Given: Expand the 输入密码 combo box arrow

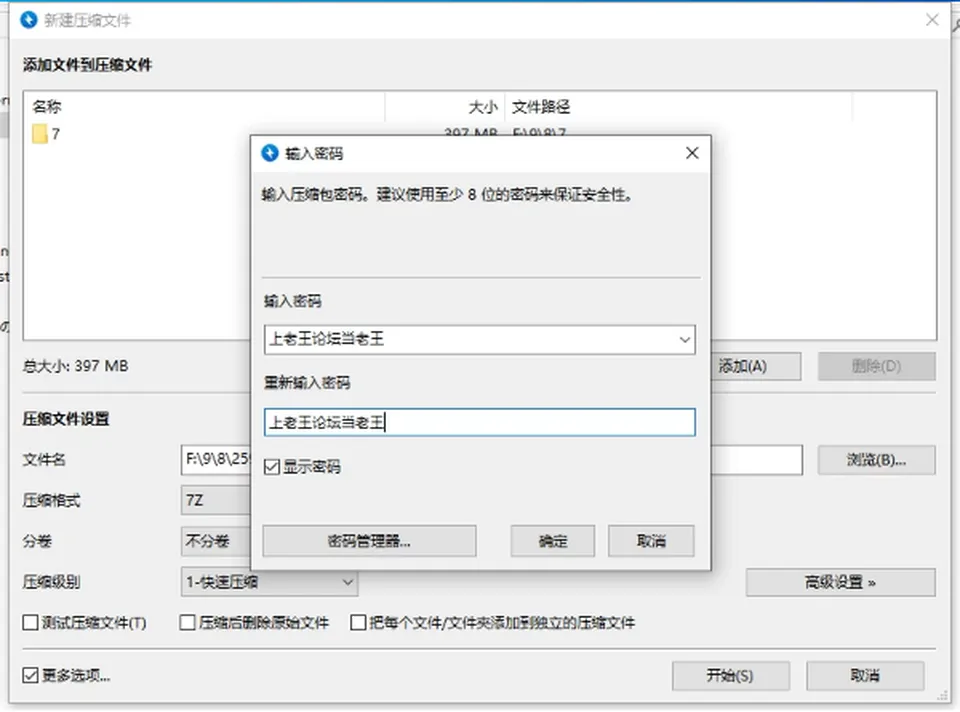Looking at the screenshot, I should point(684,340).
